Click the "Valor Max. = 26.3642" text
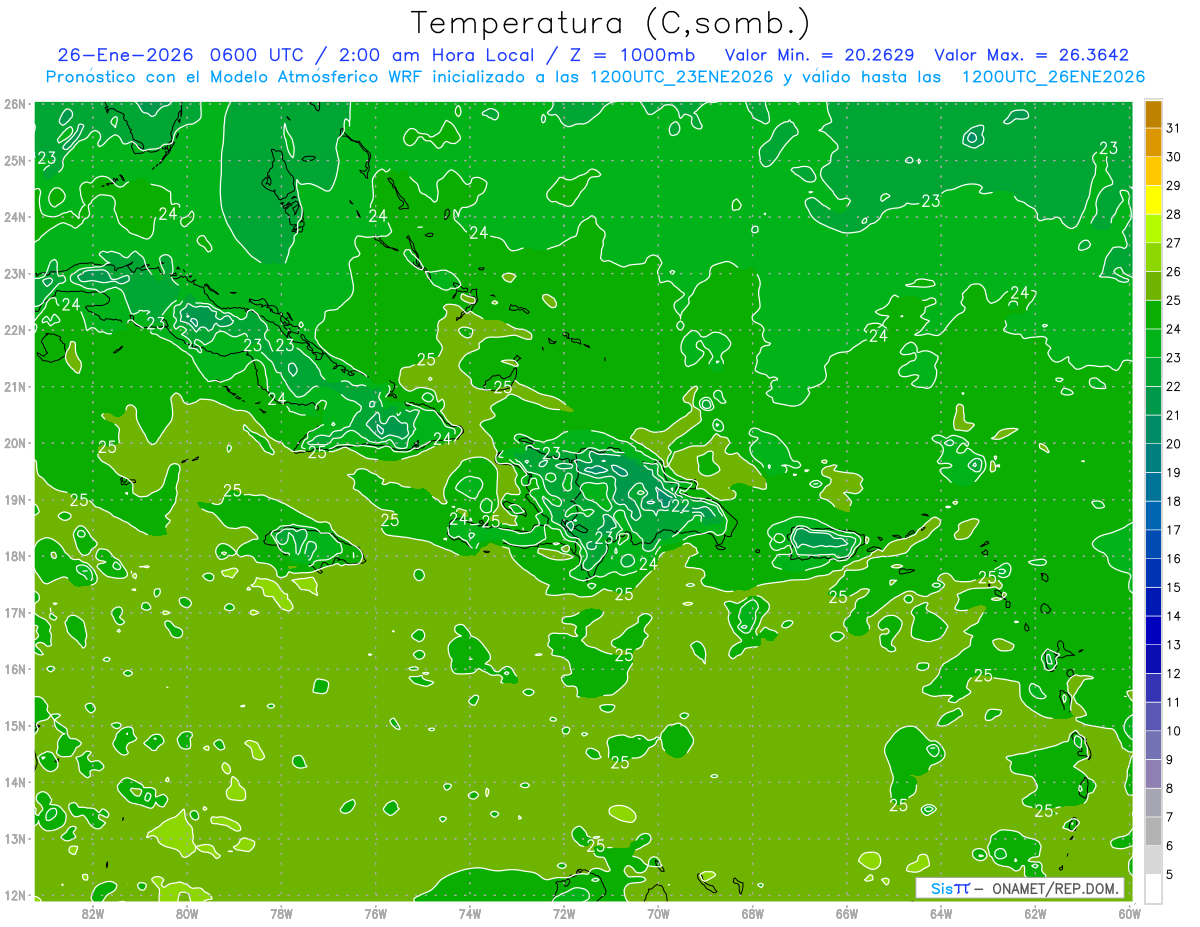This screenshot has width=1200, height=927. (x=1031, y=55)
